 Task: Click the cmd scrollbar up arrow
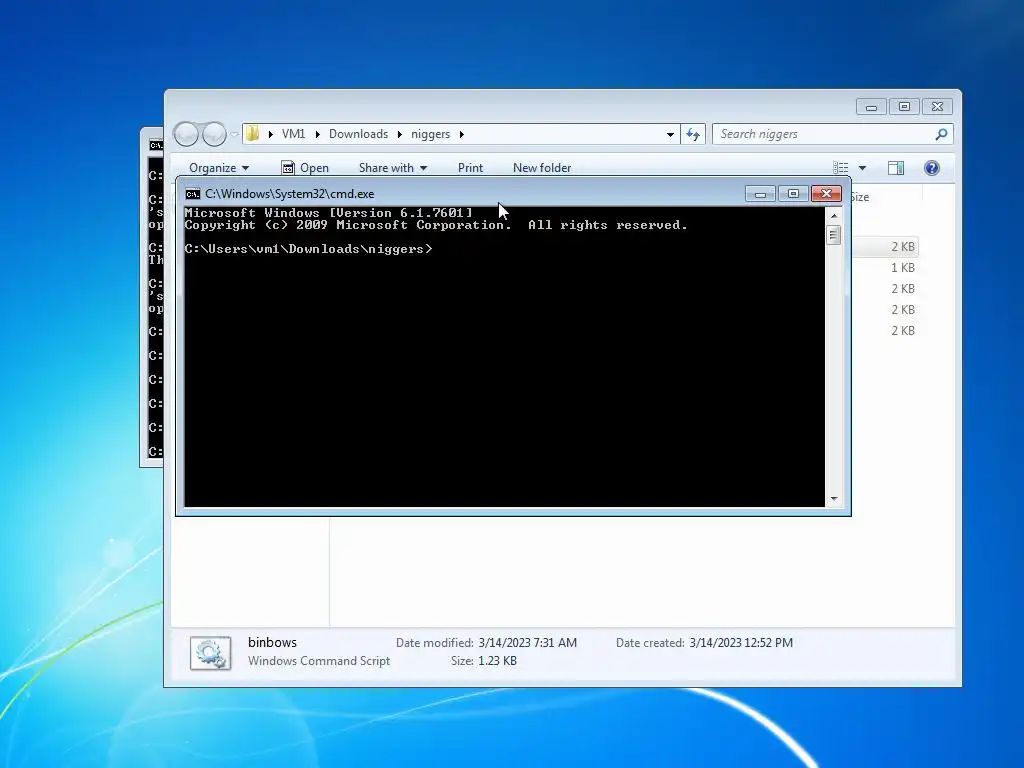pos(834,216)
